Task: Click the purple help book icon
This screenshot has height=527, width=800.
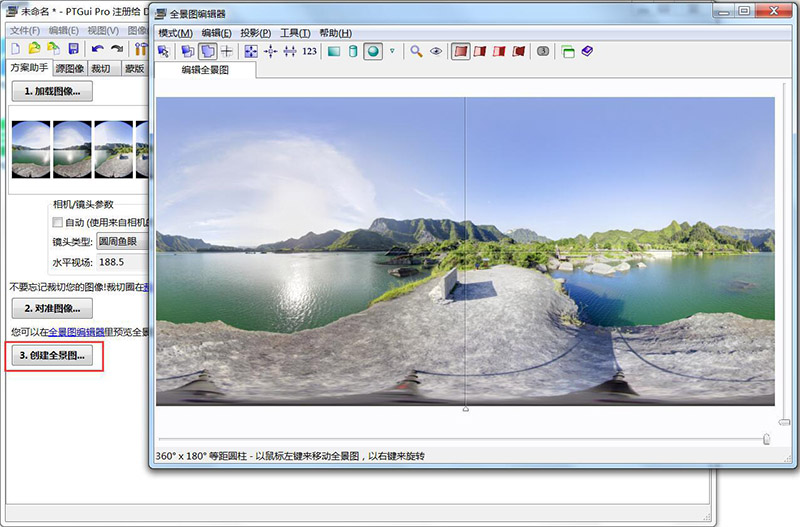Action: tap(587, 51)
